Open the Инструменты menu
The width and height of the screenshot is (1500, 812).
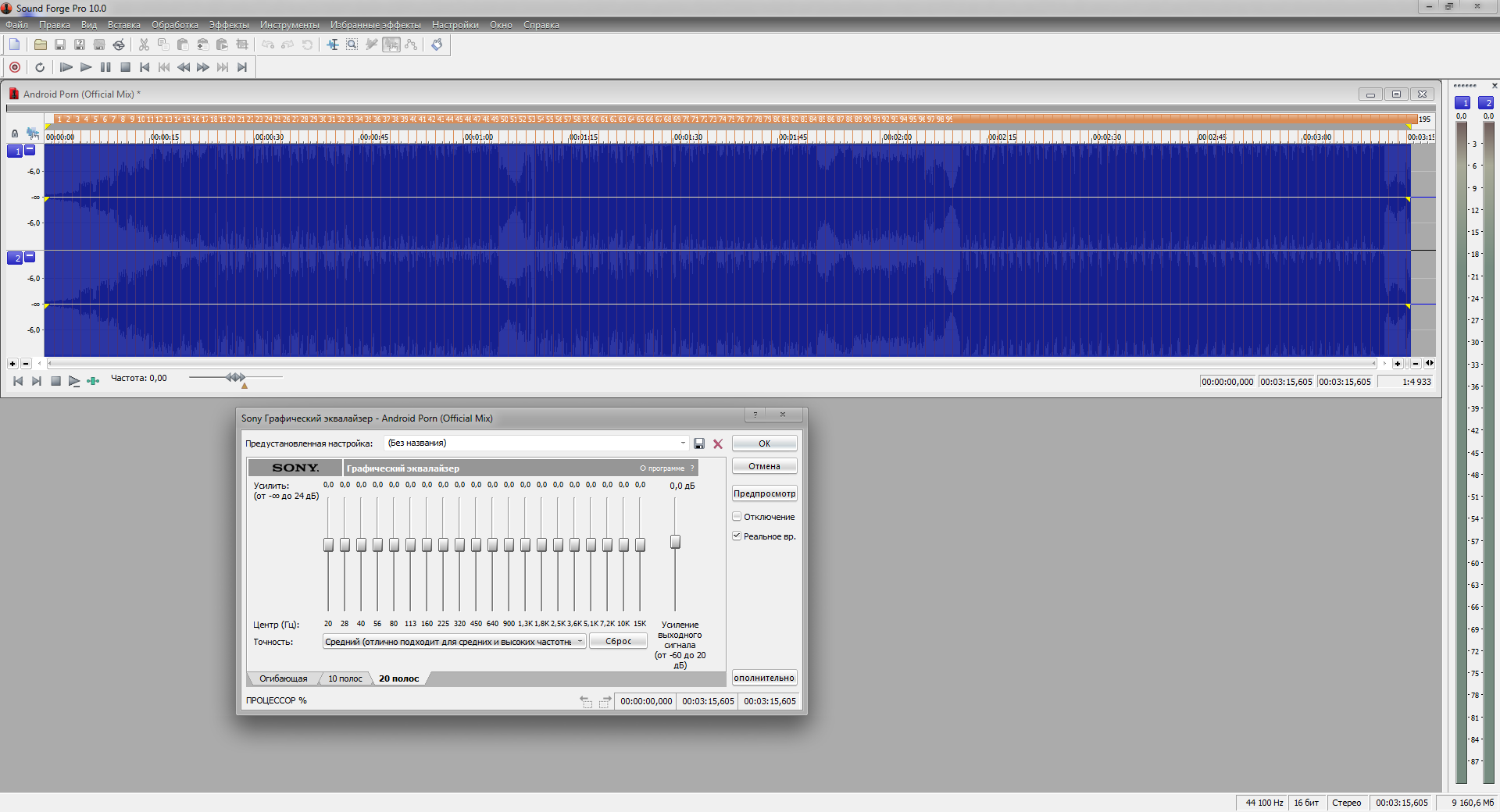coord(290,25)
